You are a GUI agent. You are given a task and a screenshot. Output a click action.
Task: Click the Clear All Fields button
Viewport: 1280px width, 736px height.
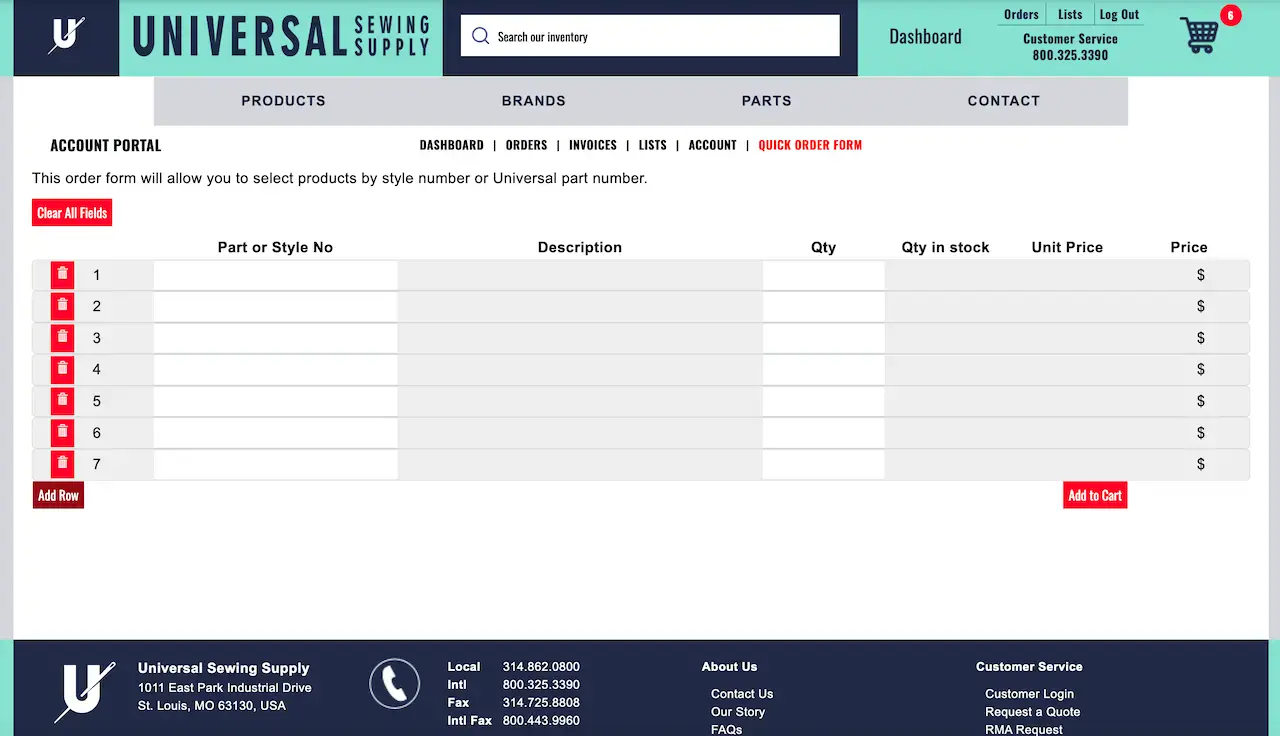point(72,213)
